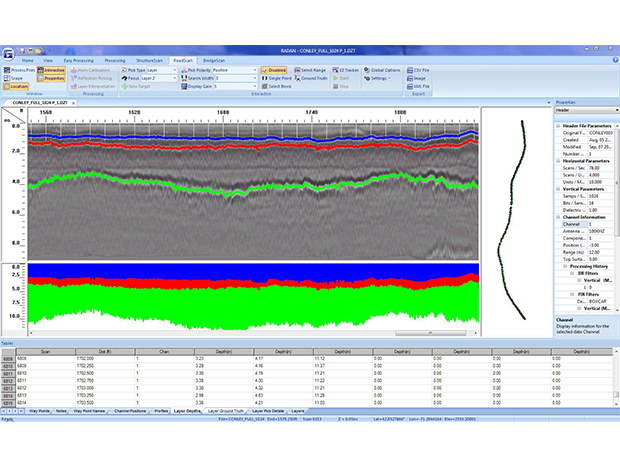The width and height of the screenshot is (620, 466).
Task: Choose the Select Block tool
Action: coord(276,87)
